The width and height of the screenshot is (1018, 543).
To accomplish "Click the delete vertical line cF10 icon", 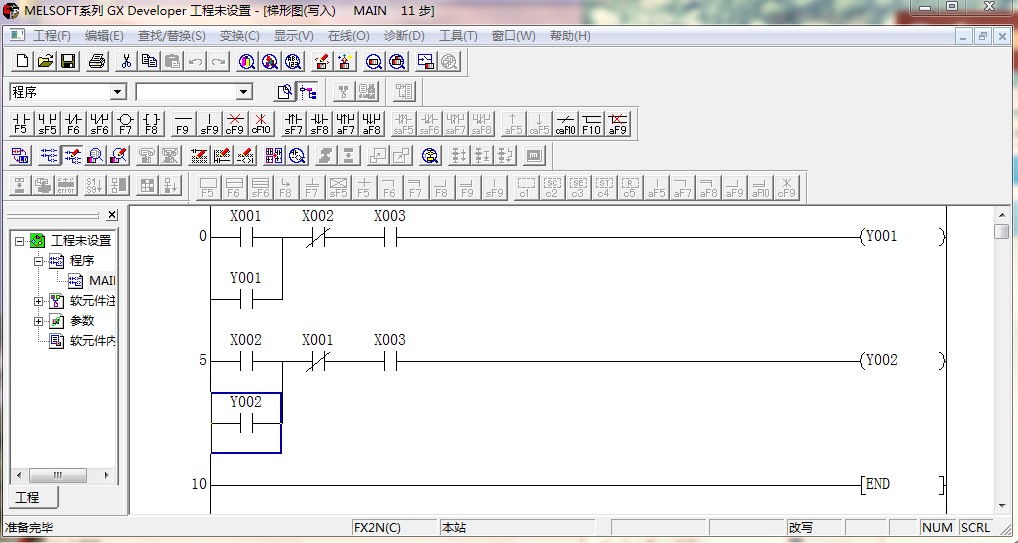I will tap(260, 123).
